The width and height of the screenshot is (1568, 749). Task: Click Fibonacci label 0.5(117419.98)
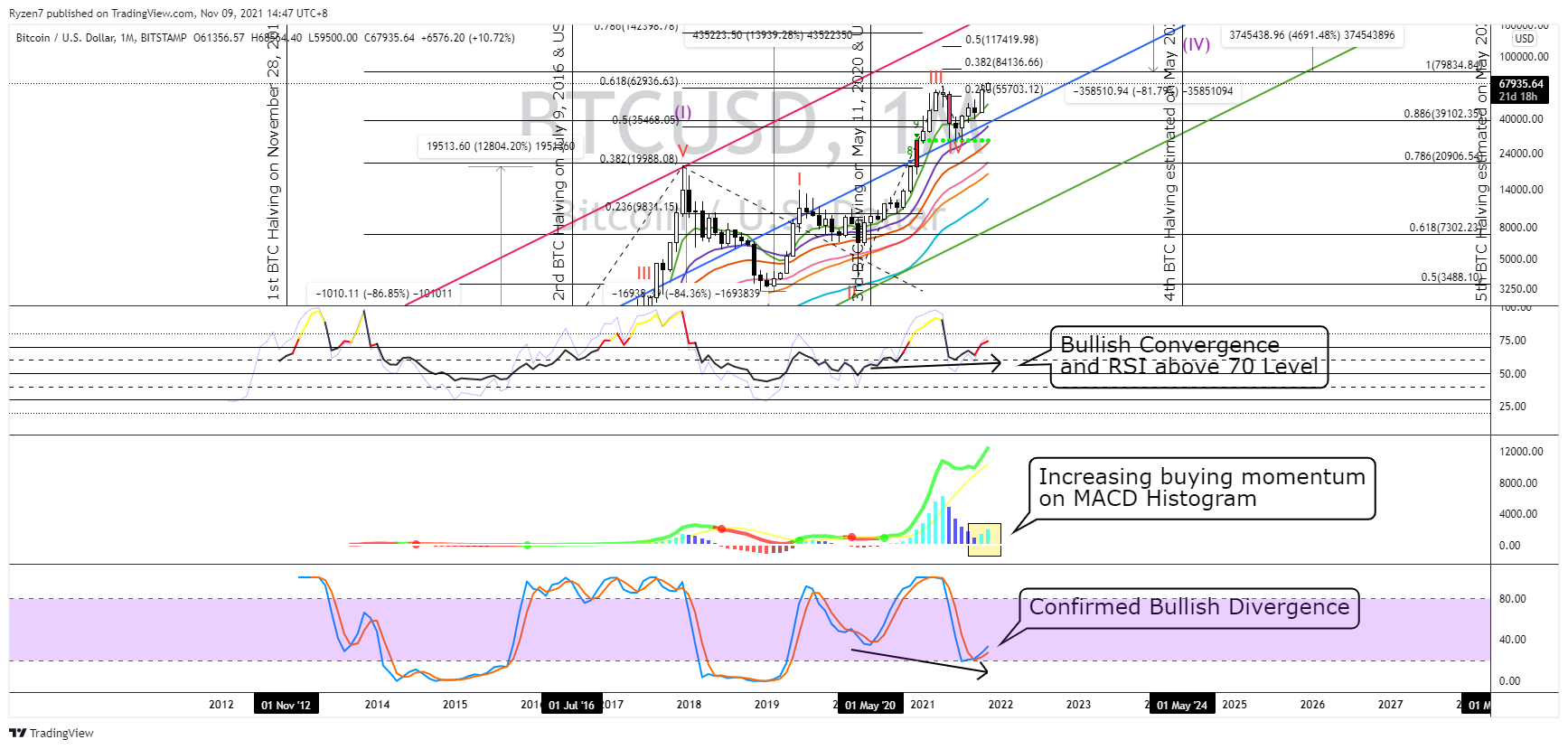[1001, 40]
